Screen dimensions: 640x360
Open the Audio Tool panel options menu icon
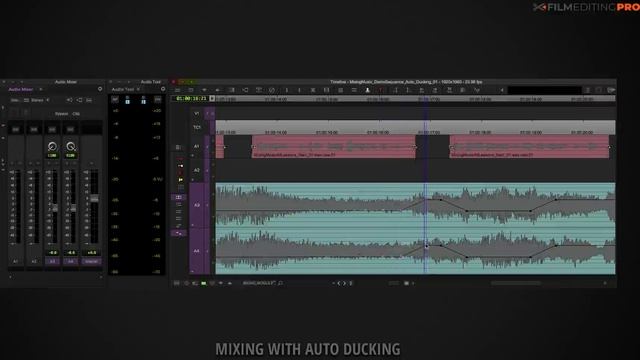click(163, 89)
